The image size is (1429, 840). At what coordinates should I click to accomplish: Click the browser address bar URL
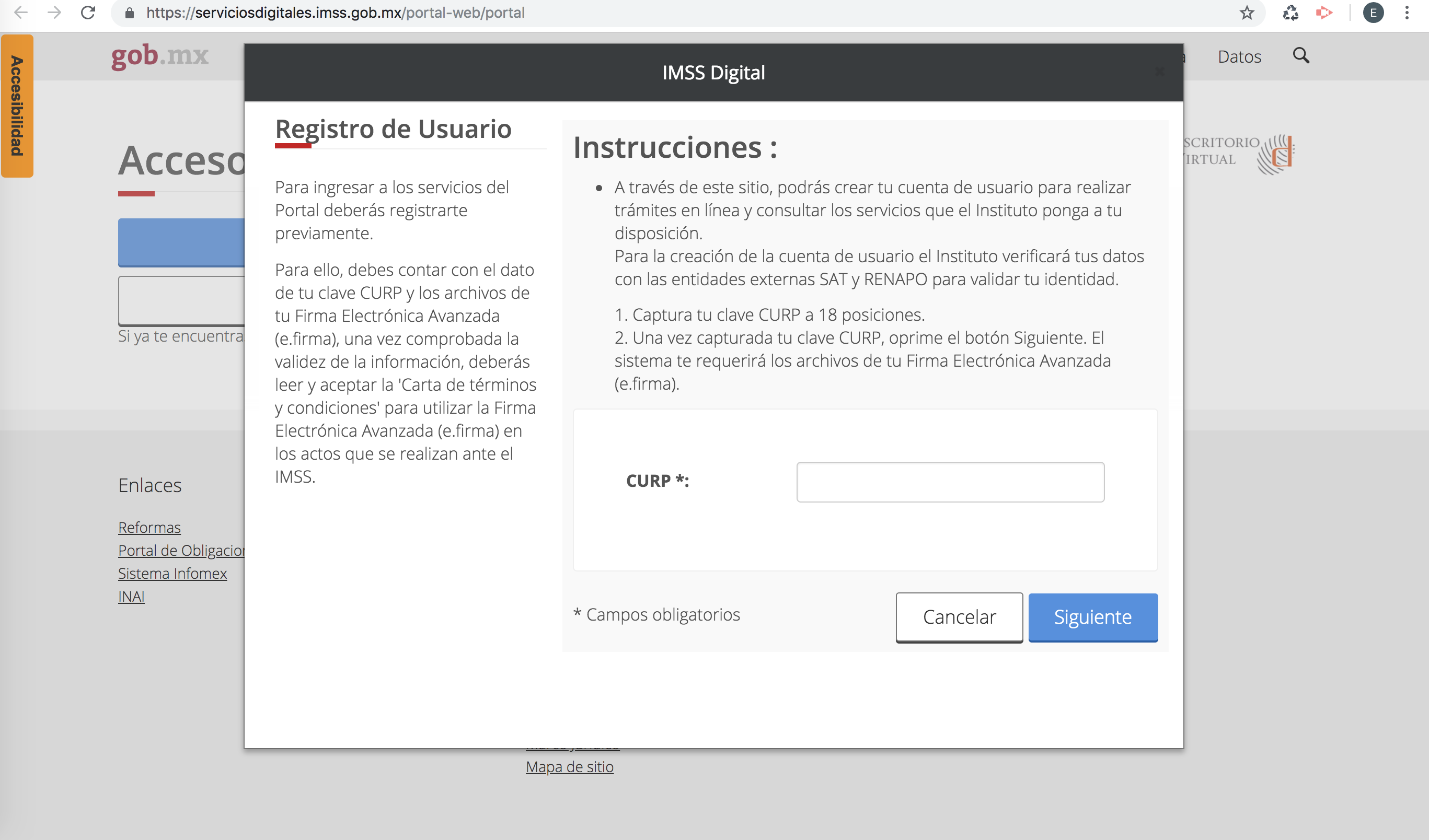pyautogui.click(x=335, y=13)
